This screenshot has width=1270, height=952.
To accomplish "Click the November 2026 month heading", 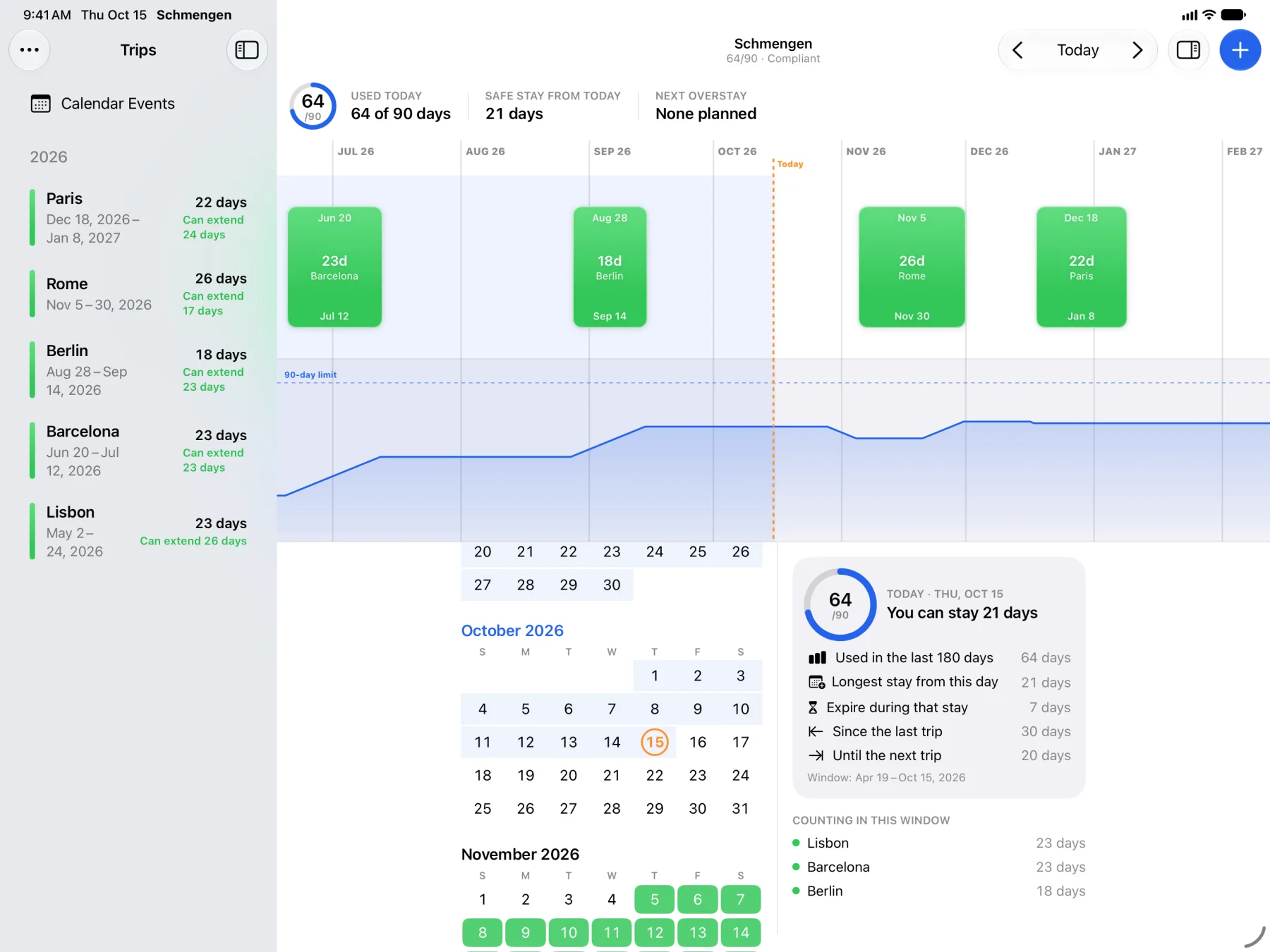I will [x=520, y=854].
